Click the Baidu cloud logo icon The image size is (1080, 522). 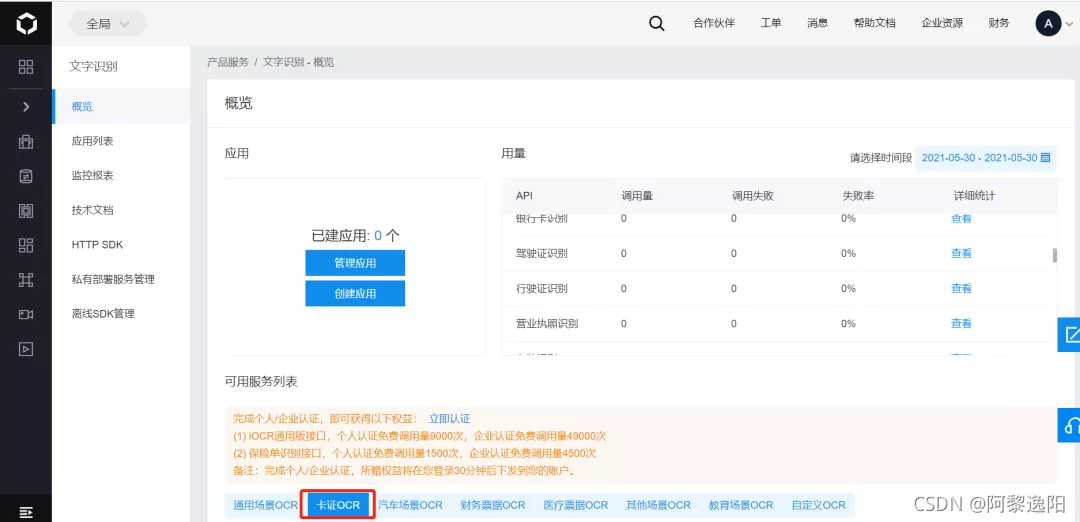click(25, 23)
